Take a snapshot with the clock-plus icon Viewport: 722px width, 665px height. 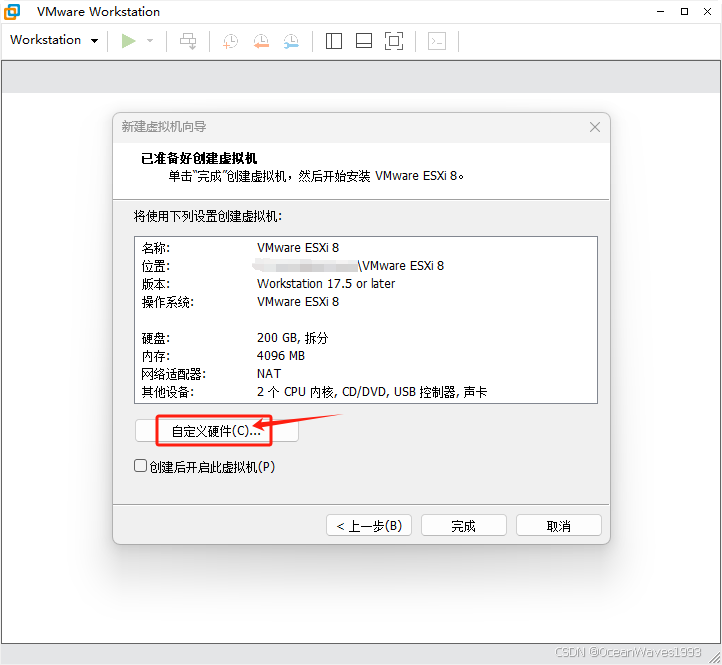[x=231, y=41]
